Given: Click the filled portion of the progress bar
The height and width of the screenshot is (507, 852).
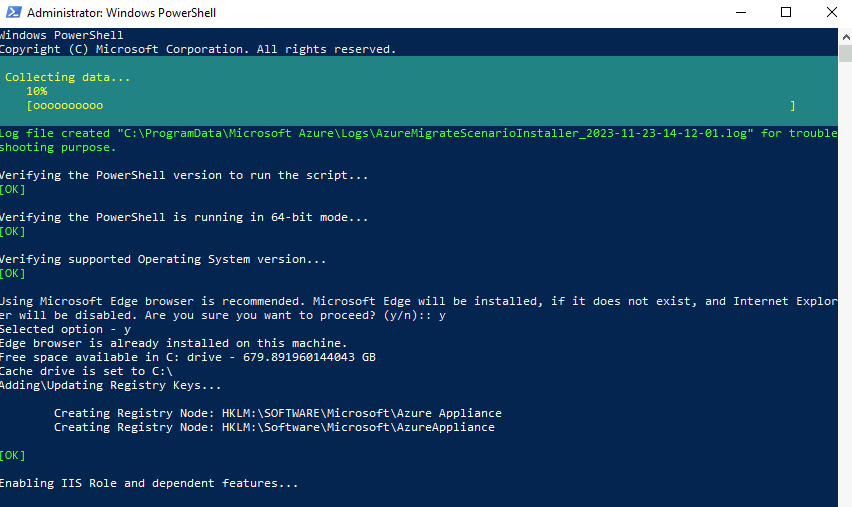Looking at the screenshot, I should tap(68, 105).
